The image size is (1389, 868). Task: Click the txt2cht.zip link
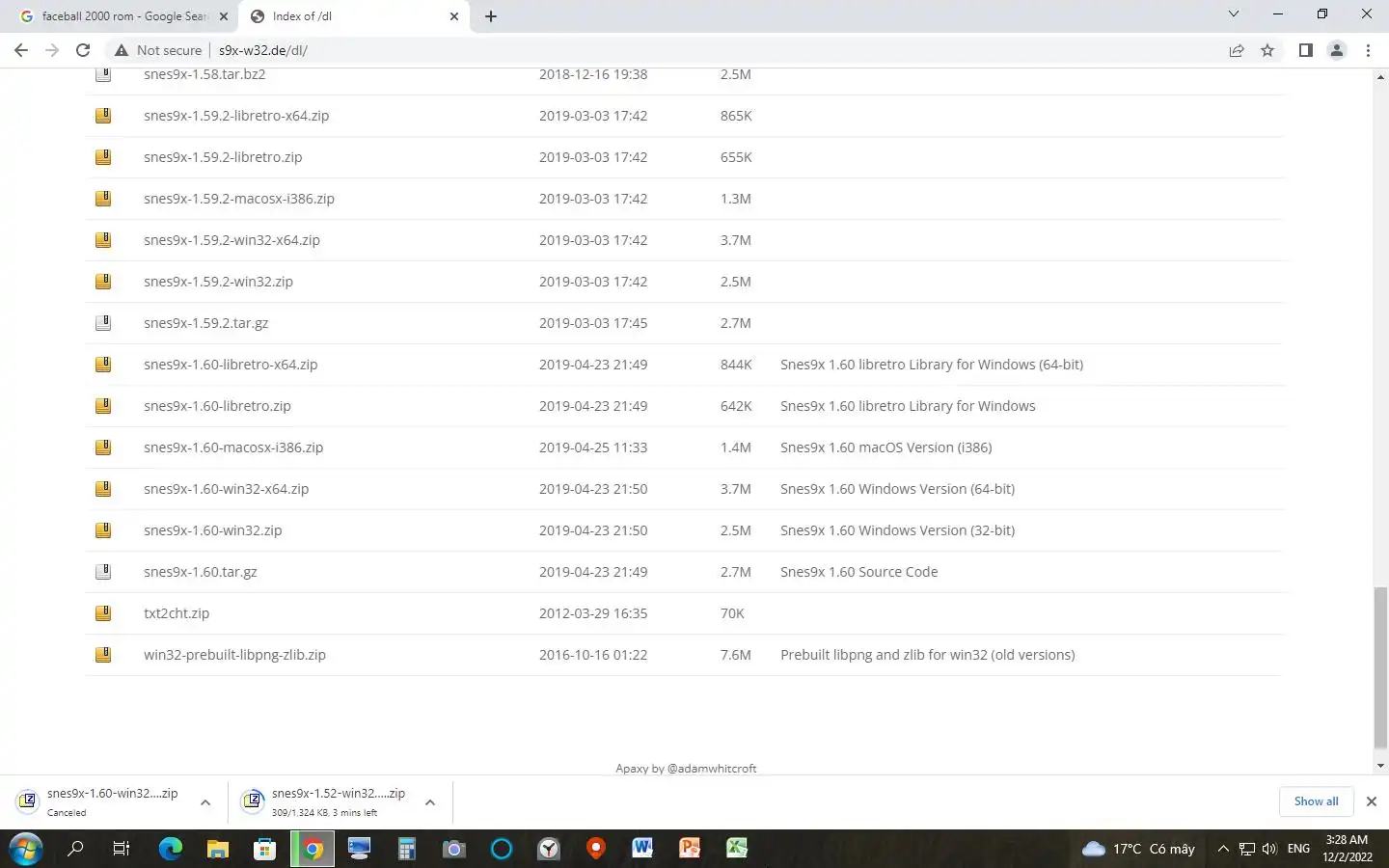tap(177, 613)
